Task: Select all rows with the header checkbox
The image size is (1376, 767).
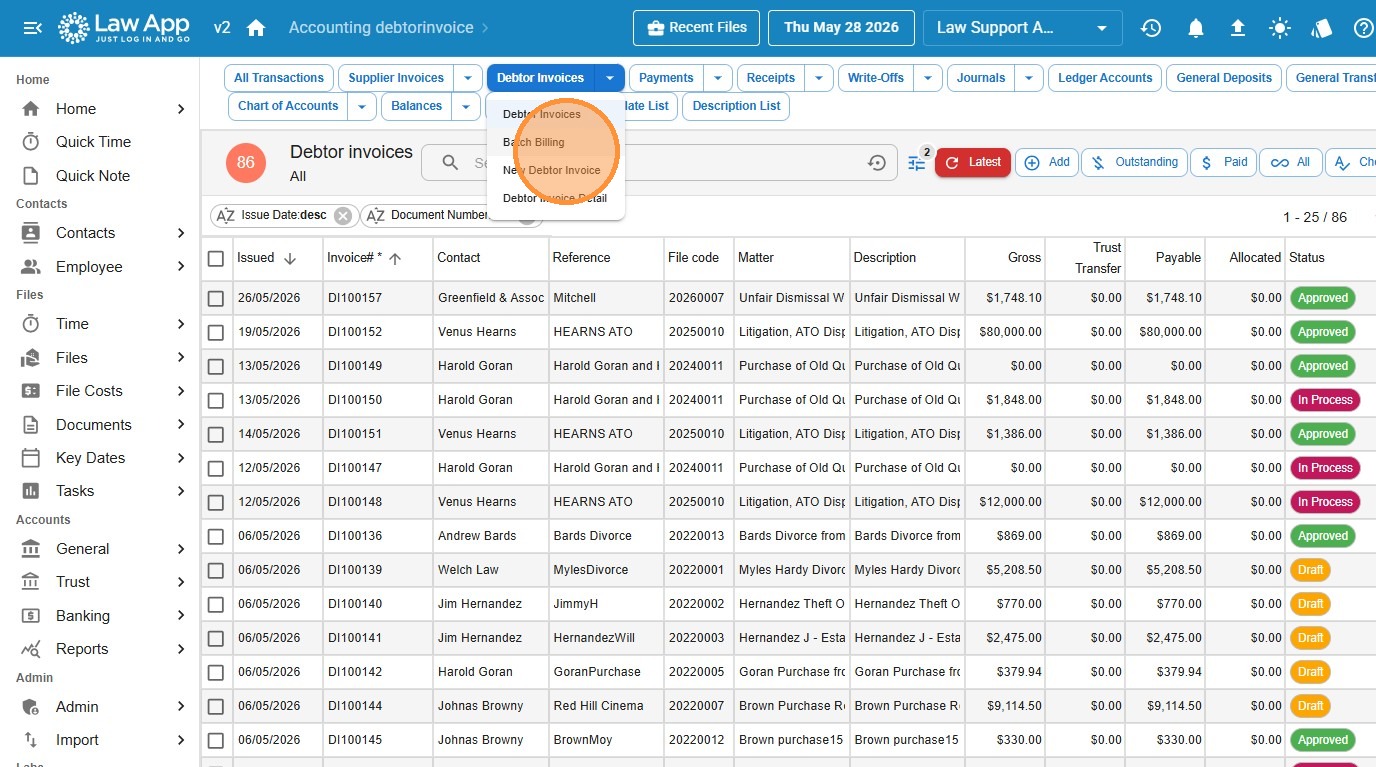Action: tap(216, 258)
